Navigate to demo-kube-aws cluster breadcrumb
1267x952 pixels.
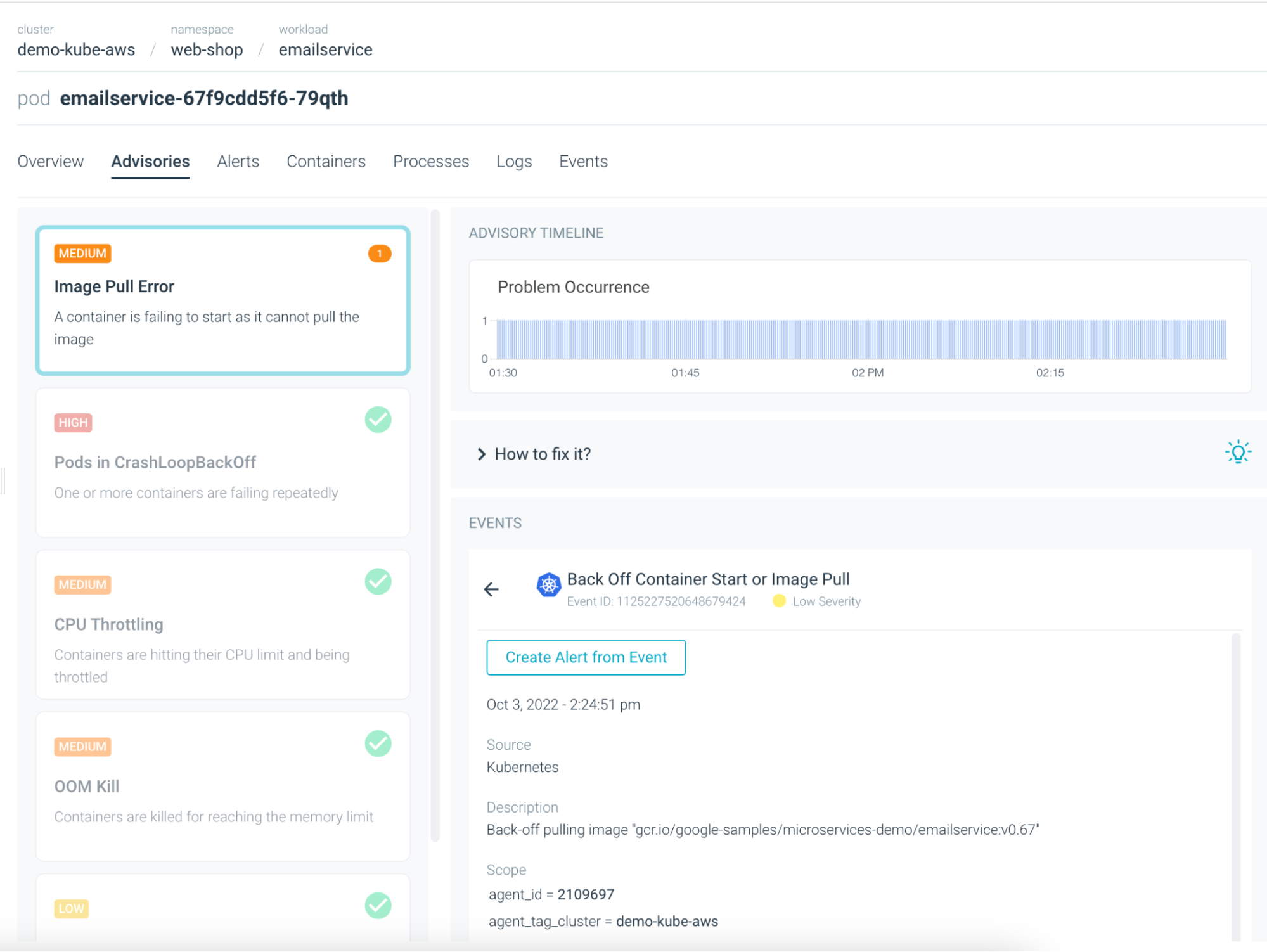pos(76,49)
